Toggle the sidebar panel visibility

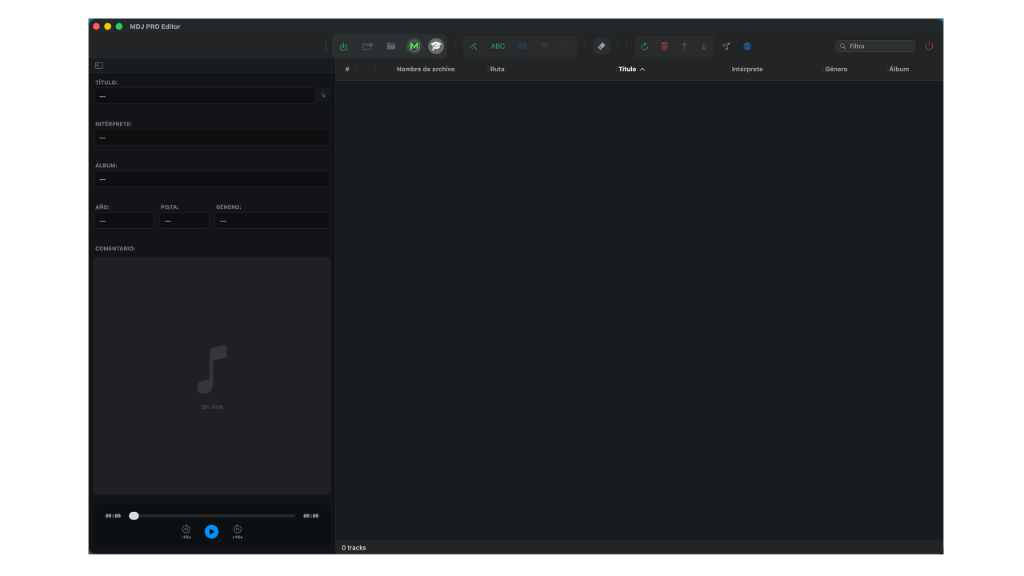pyautogui.click(x=99, y=66)
